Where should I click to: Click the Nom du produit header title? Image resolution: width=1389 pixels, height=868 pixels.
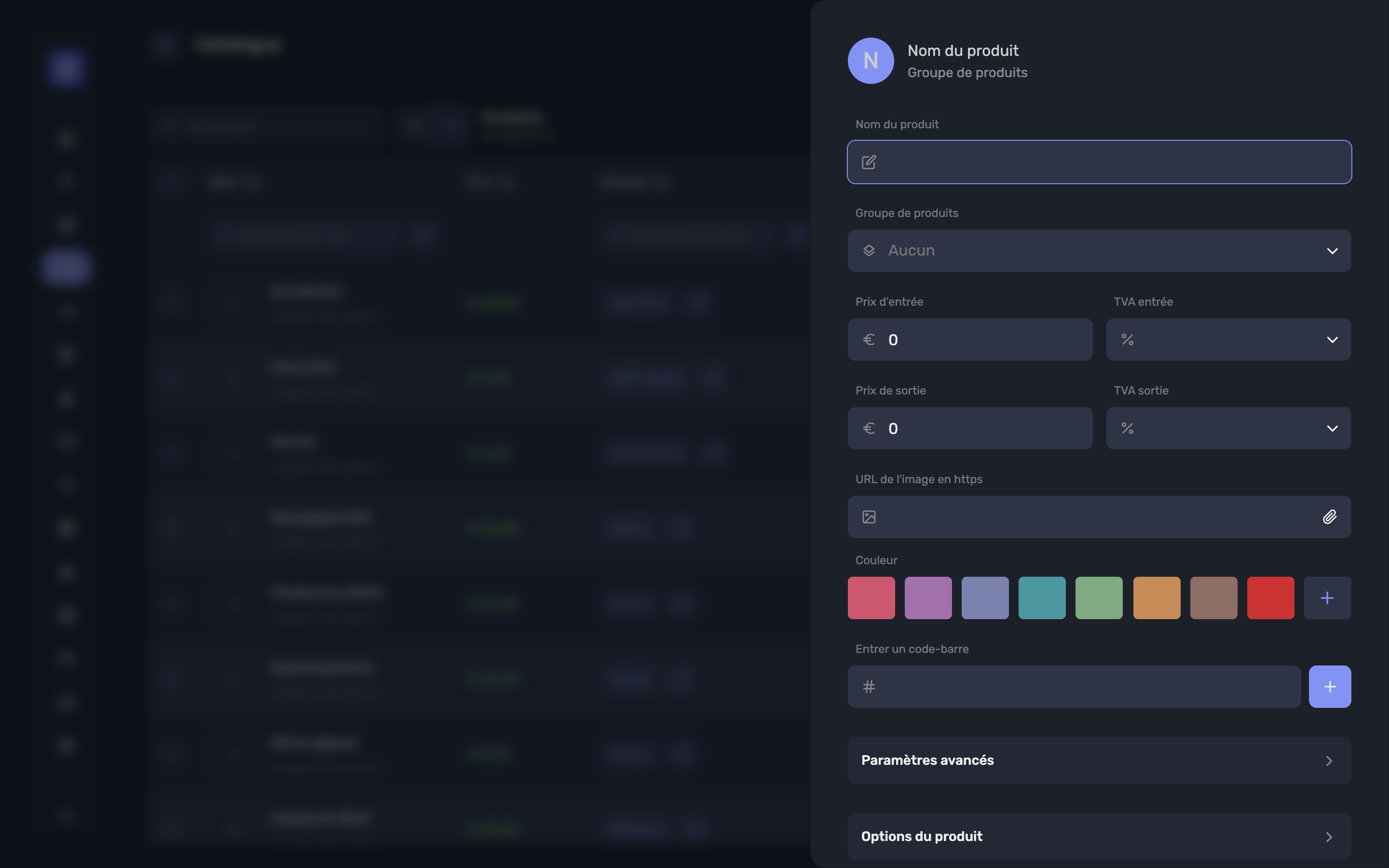click(x=963, y=51)
